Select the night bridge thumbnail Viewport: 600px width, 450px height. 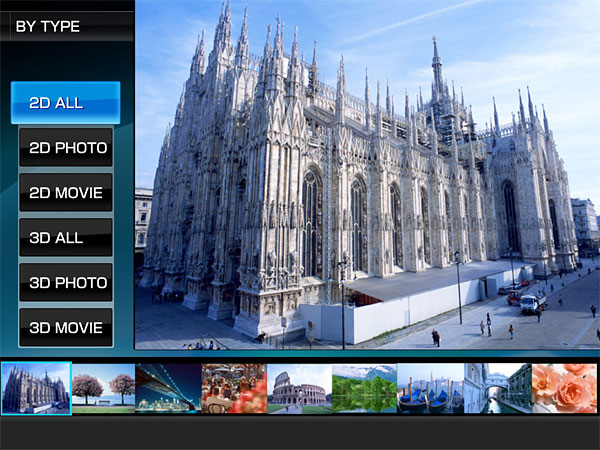pos(168,388)
